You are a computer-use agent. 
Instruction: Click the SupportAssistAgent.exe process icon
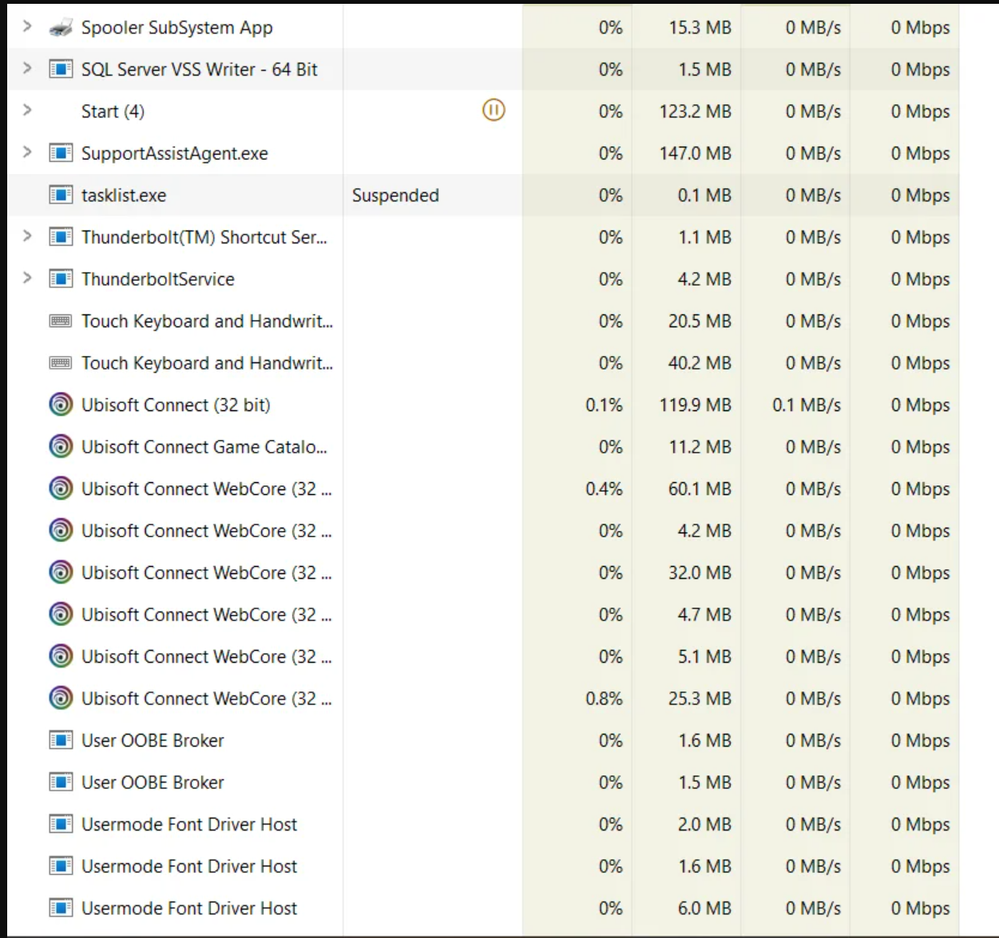point(61,154)
